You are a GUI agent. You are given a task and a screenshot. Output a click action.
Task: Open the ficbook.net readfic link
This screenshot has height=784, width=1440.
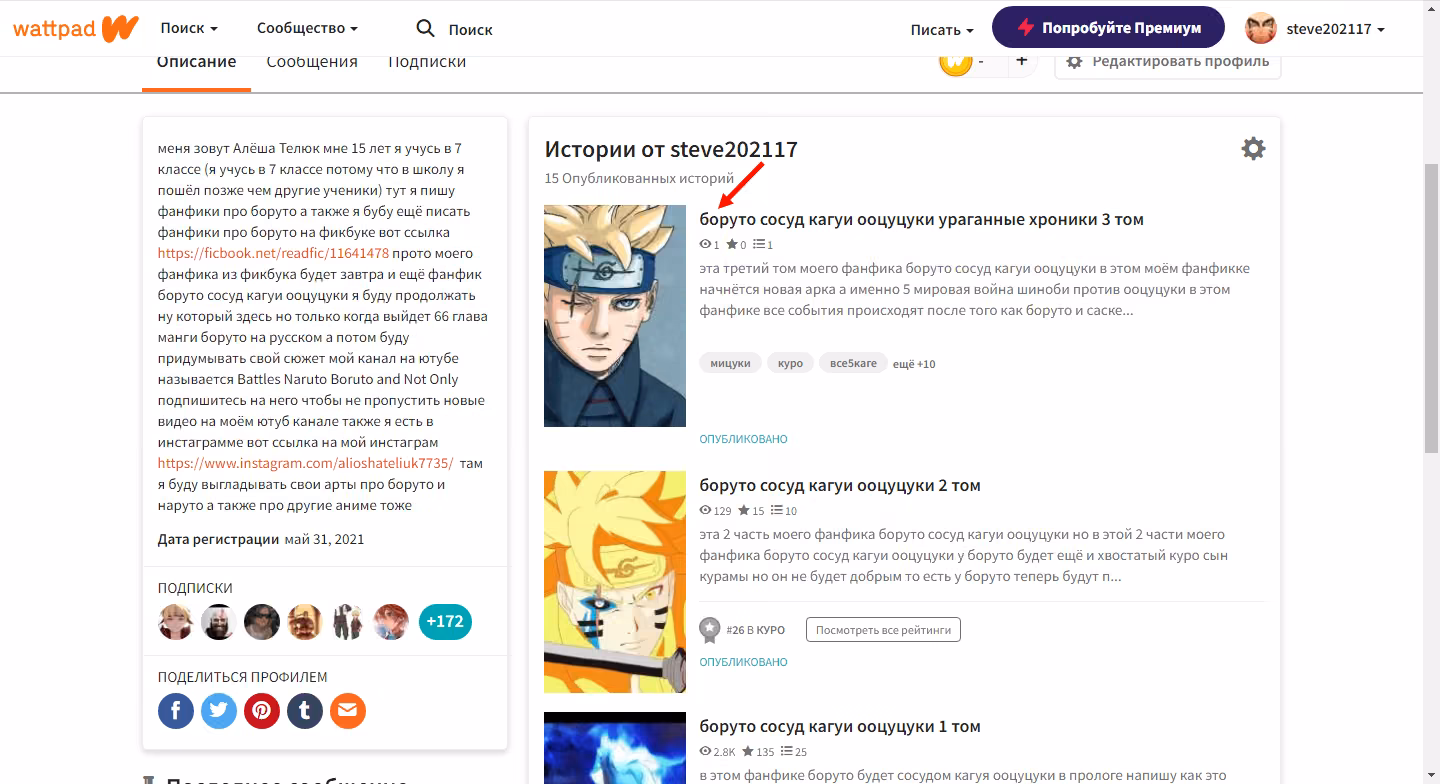click(x=273, y=253)
